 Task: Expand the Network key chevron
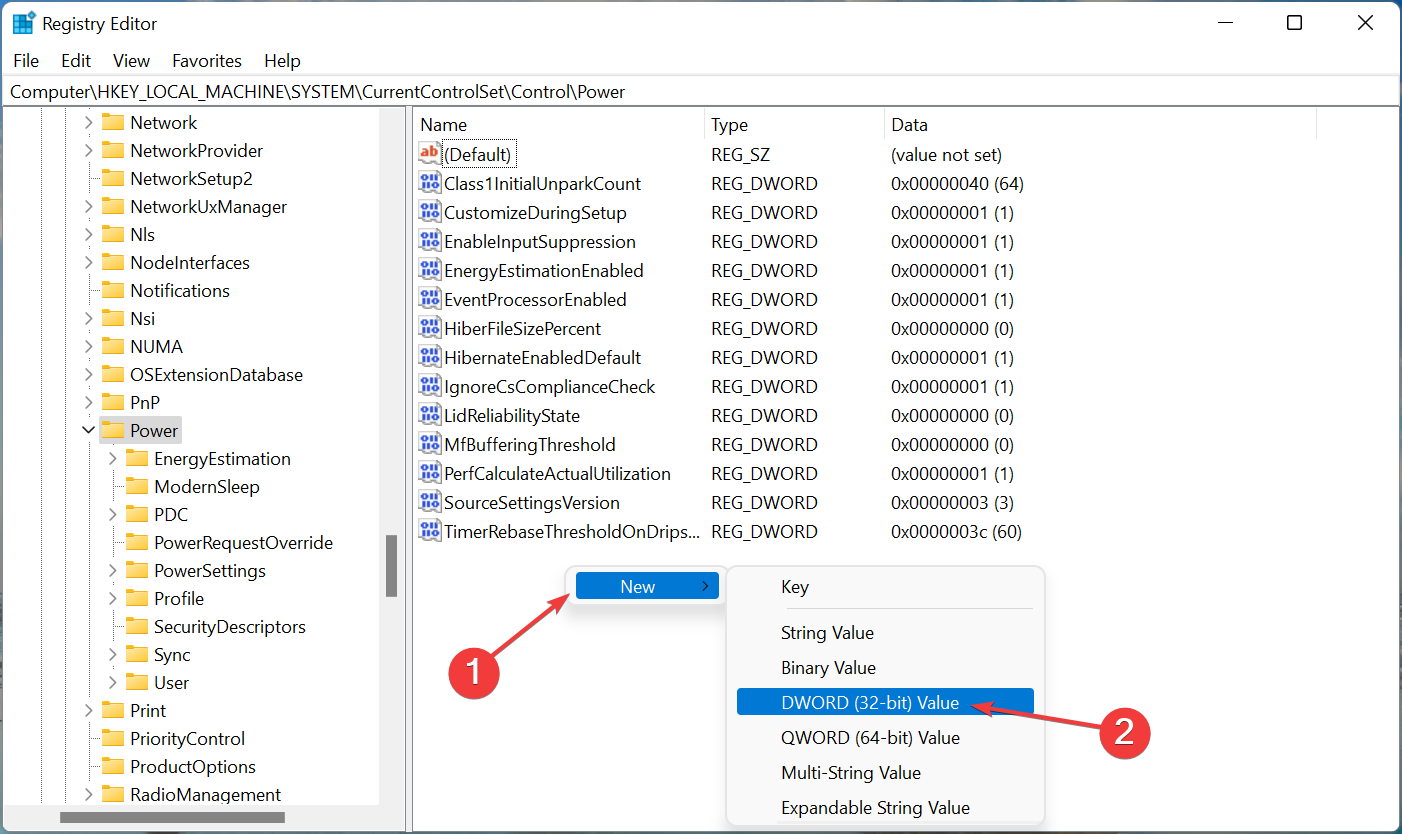click(89, 123)
